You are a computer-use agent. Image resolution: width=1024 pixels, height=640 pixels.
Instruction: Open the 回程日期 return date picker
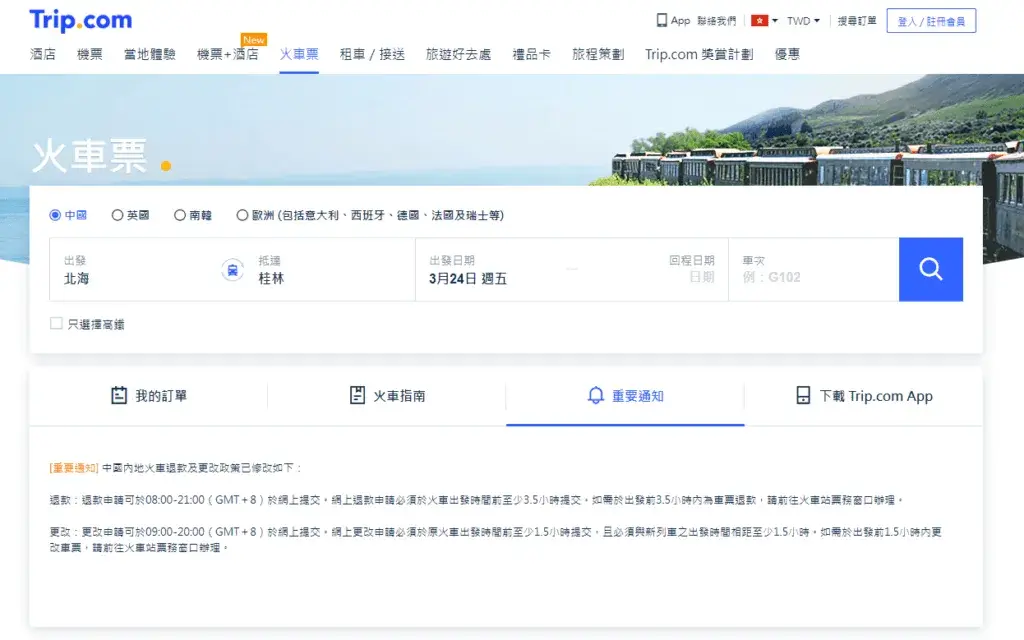pos(691,269)
